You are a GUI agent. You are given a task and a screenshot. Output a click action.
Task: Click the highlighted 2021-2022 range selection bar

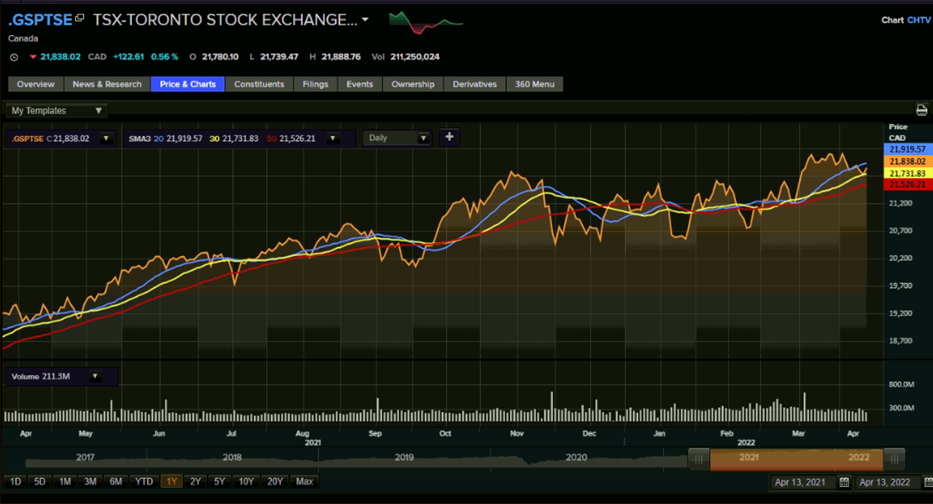tap(797, 459)
